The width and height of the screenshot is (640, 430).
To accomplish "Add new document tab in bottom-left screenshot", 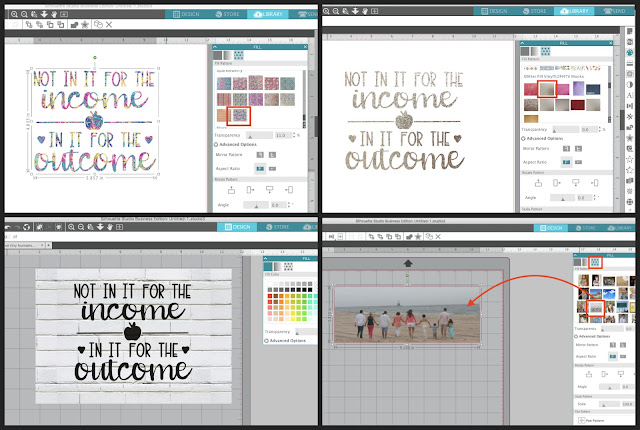I will [48, 245].
